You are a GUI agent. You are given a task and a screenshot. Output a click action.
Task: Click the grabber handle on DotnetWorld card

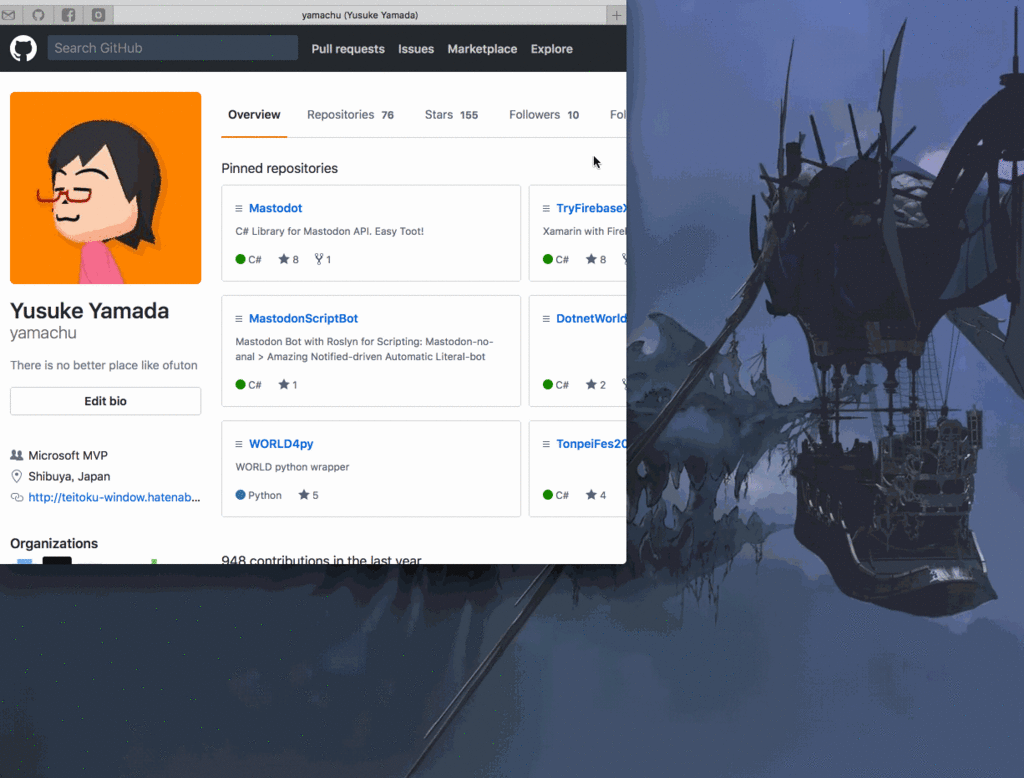click(x=546, y=319)
